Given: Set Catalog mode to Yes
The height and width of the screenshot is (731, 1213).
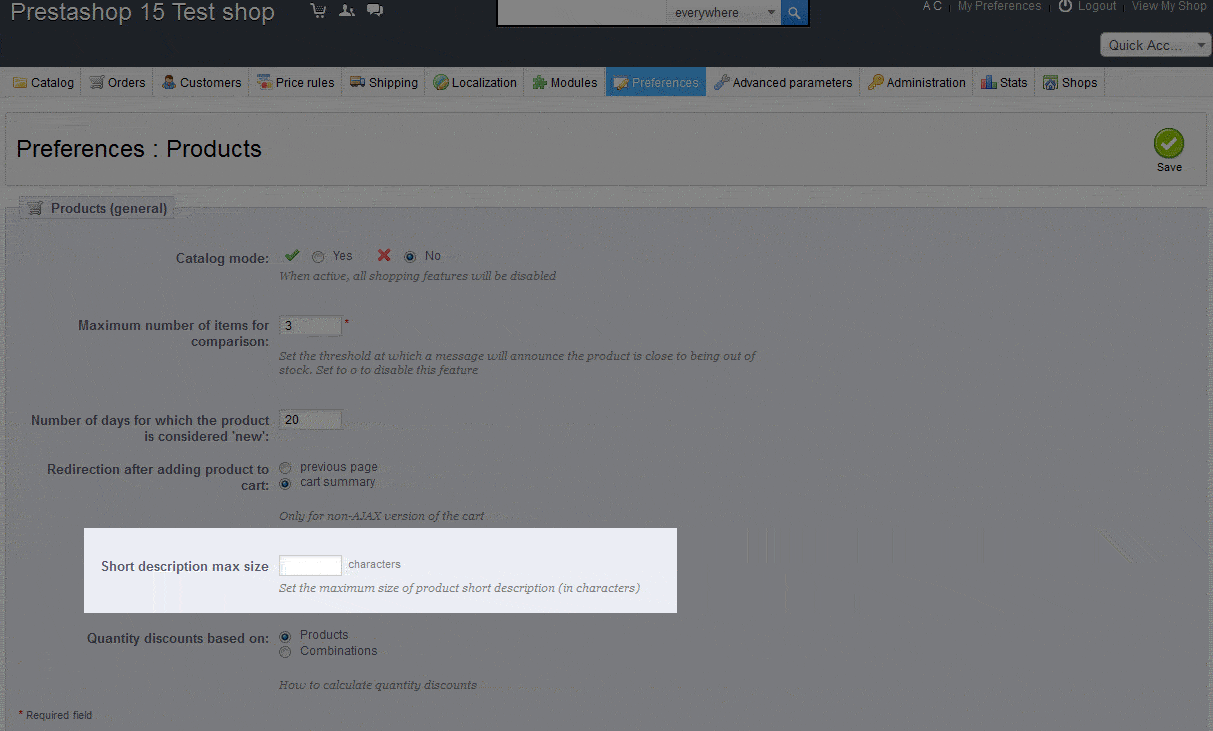Looking at the screenshot, I should pos(318,257).
